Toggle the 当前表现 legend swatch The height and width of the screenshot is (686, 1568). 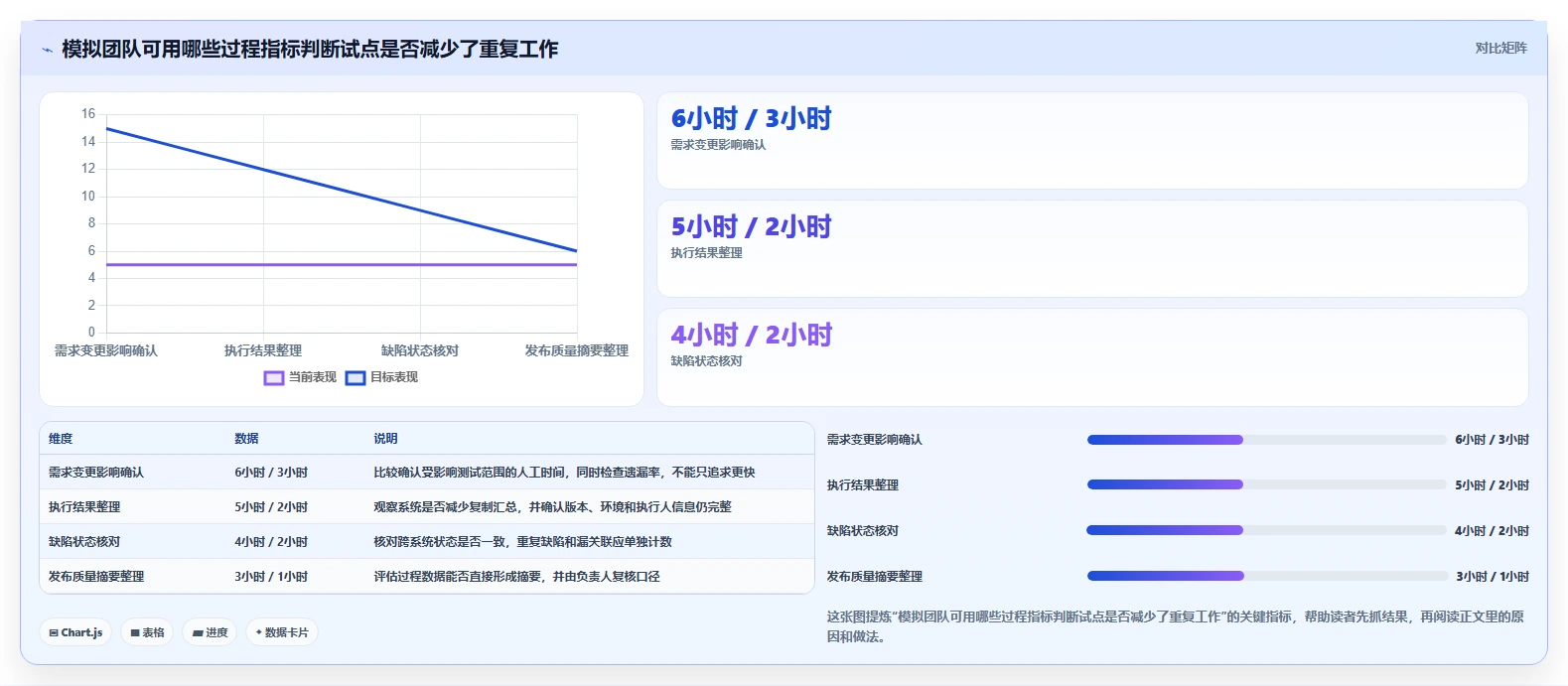pos(274,378)
